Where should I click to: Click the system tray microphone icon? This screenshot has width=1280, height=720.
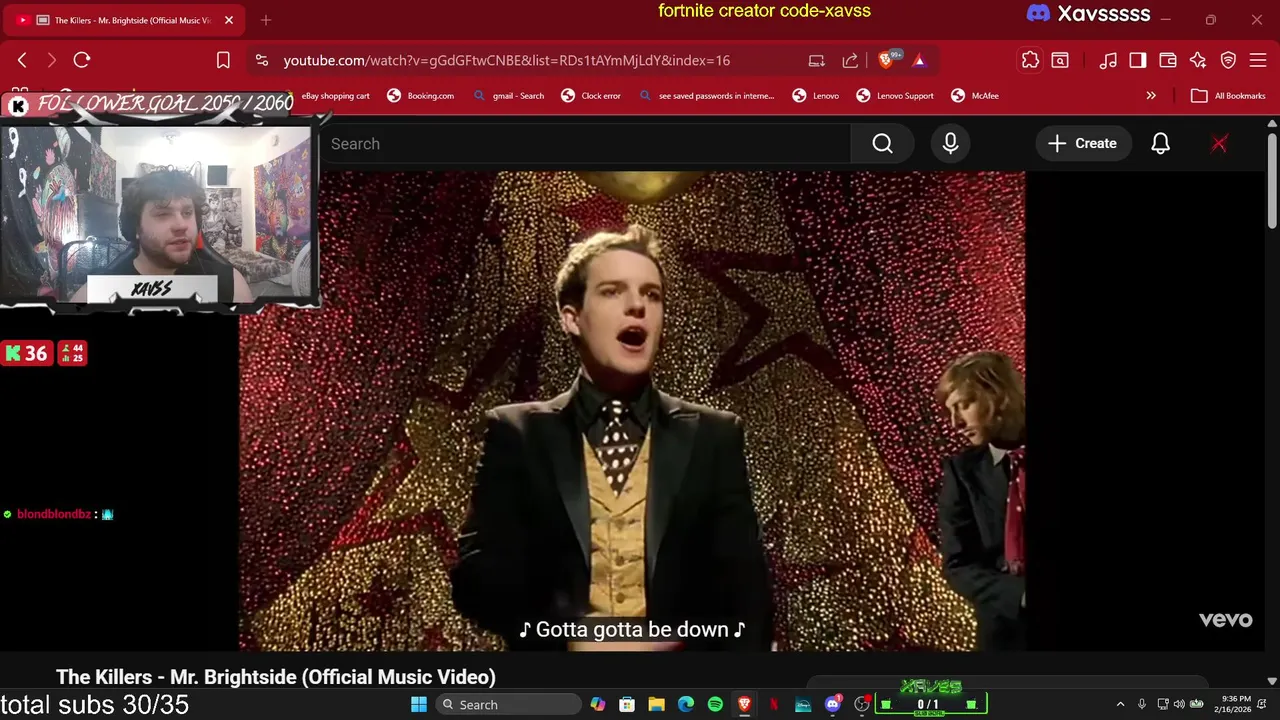tap(1142, 704)
